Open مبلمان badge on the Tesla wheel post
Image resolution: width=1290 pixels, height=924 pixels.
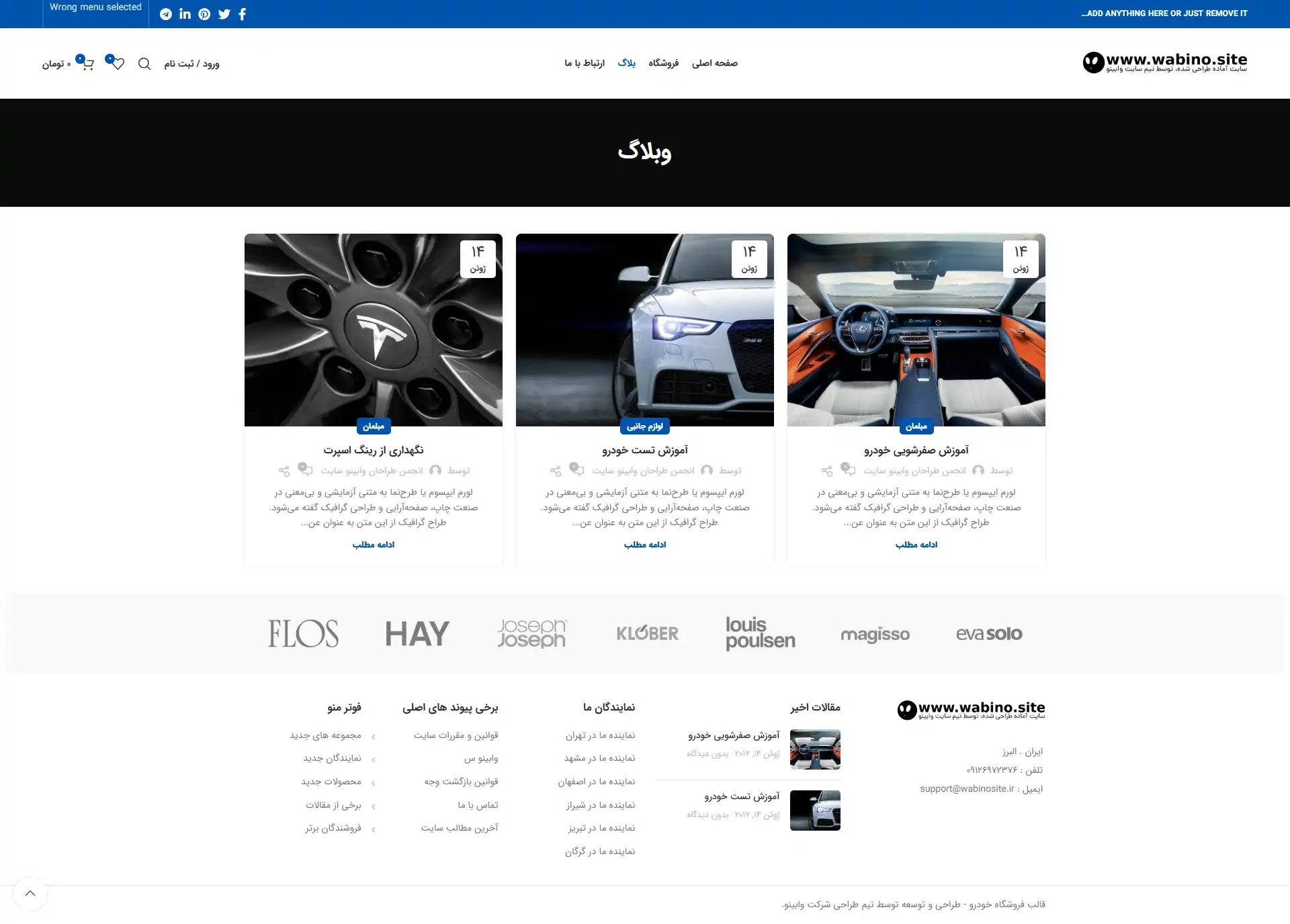click(x=374, y=426)
